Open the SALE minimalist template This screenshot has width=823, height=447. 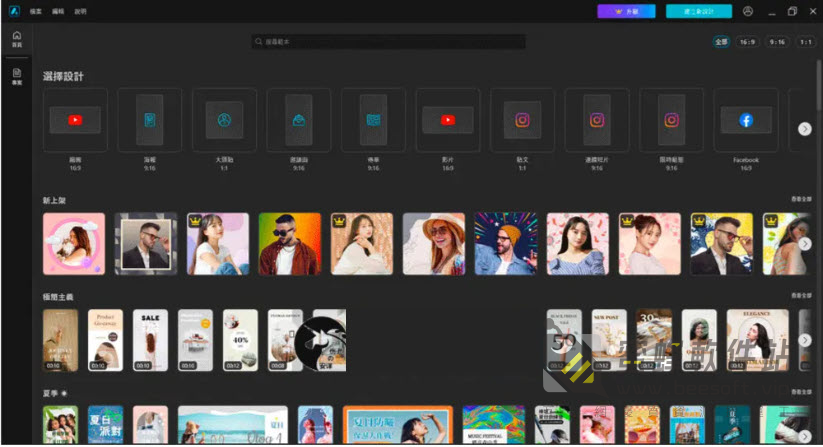150,340
